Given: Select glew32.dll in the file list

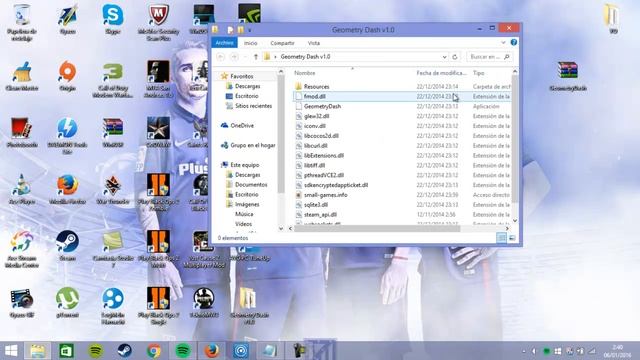Looking at the screenshot, I should point(316,116).
